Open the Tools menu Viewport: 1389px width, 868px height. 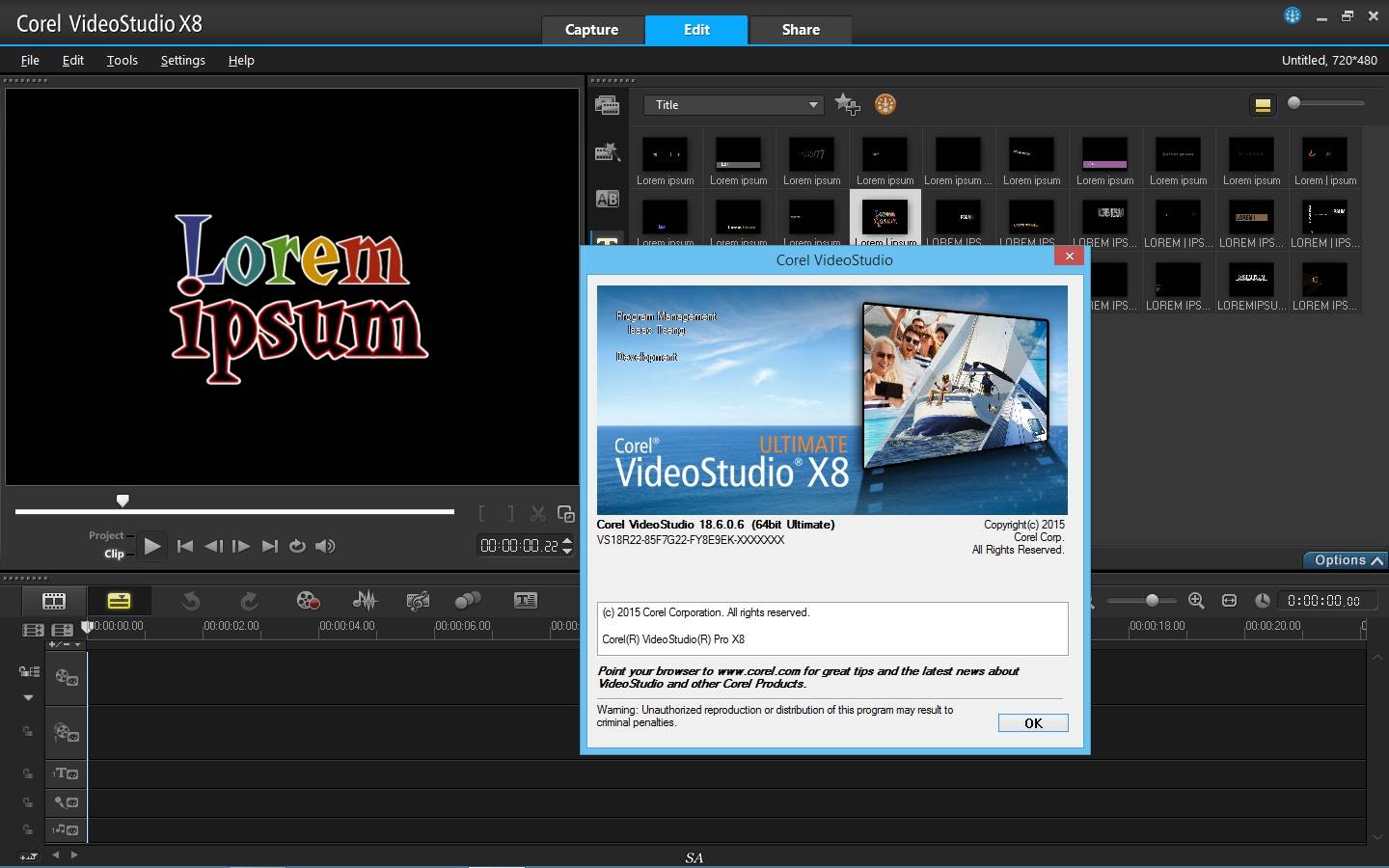tap(122, 60)
